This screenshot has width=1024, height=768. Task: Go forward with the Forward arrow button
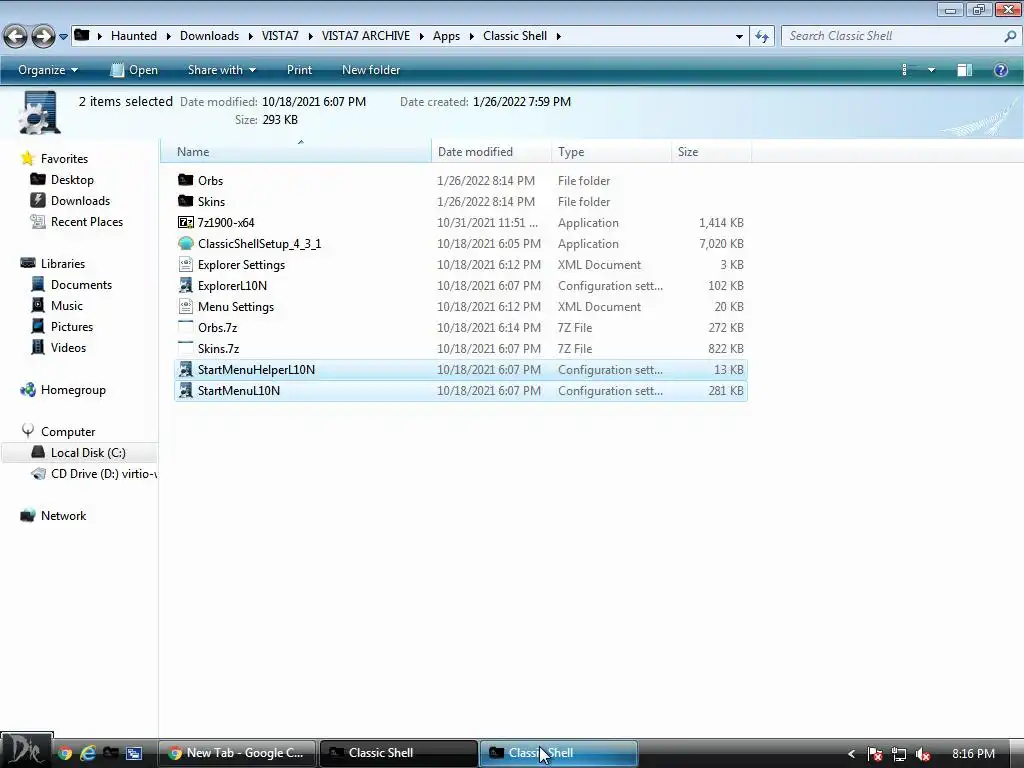pyautogui.click(x=43, y=36)
